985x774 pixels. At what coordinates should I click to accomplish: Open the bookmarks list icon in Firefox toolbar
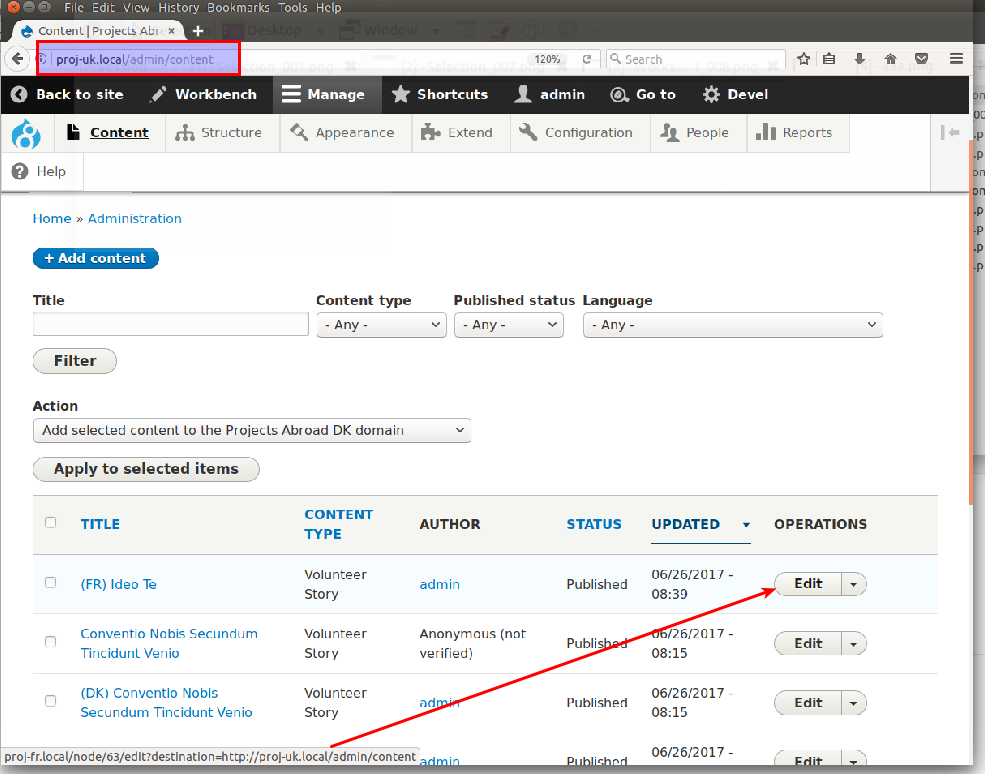tap(829, 59)
